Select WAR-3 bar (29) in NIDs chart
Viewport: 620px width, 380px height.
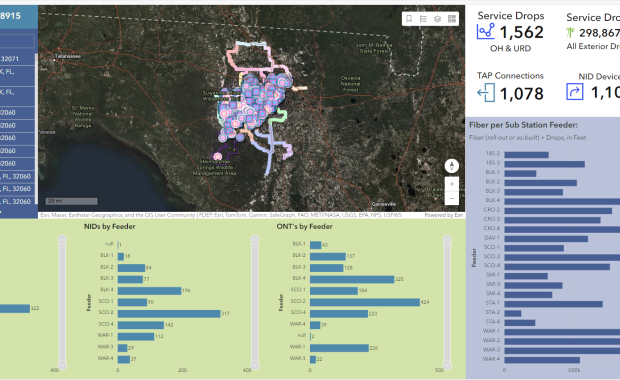123,348
